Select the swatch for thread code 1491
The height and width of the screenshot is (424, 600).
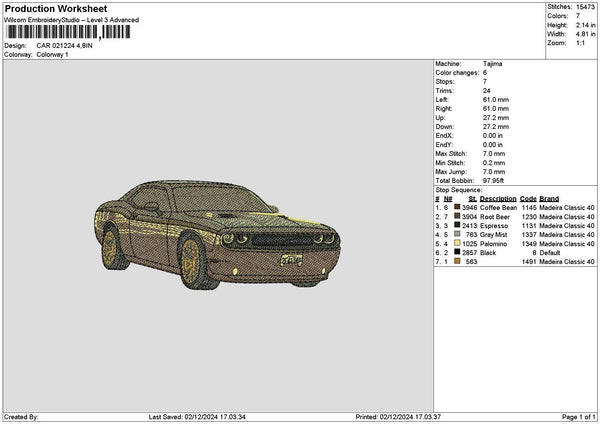[x=458, y=261]
